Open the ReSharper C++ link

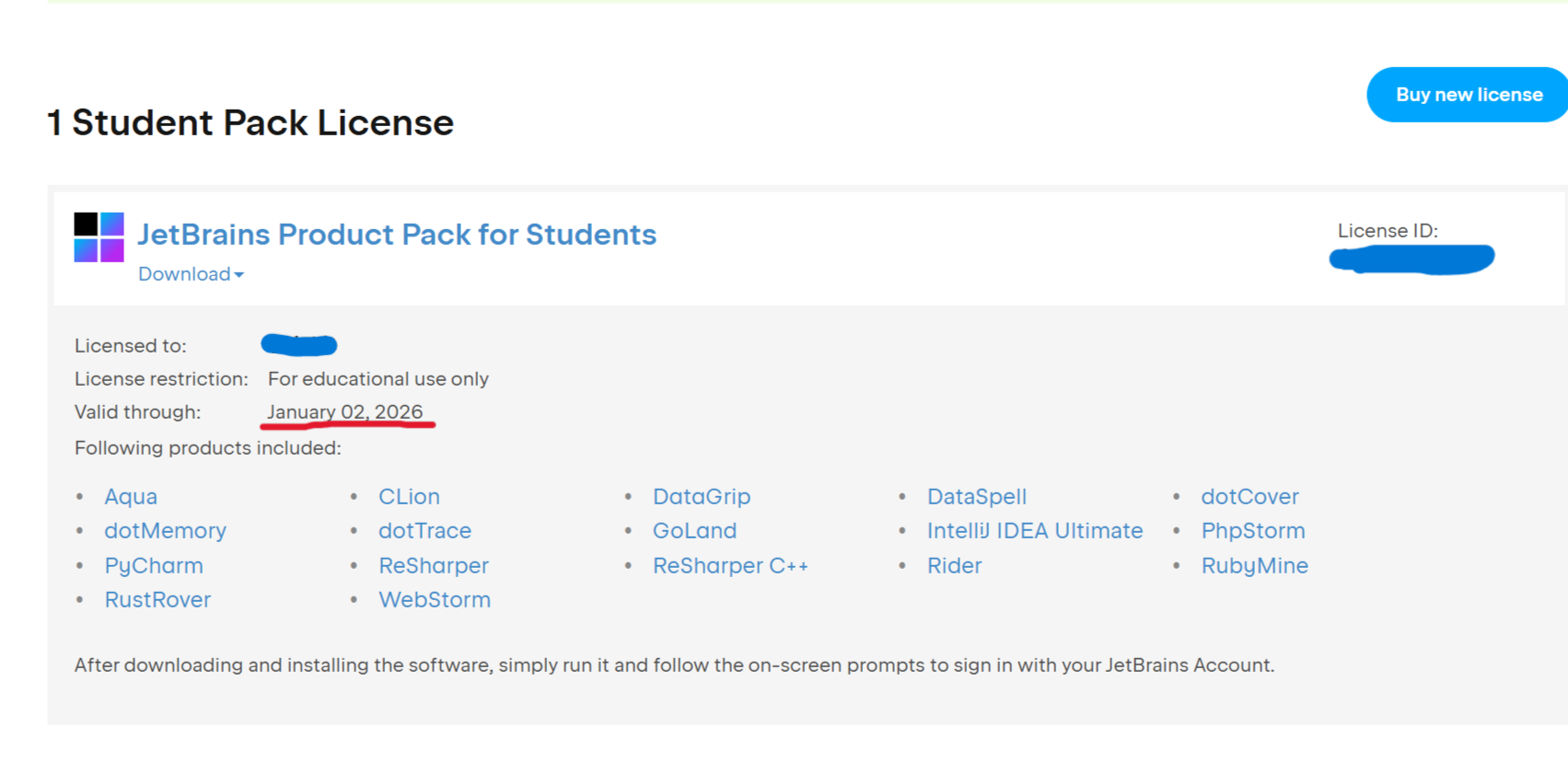730,566
